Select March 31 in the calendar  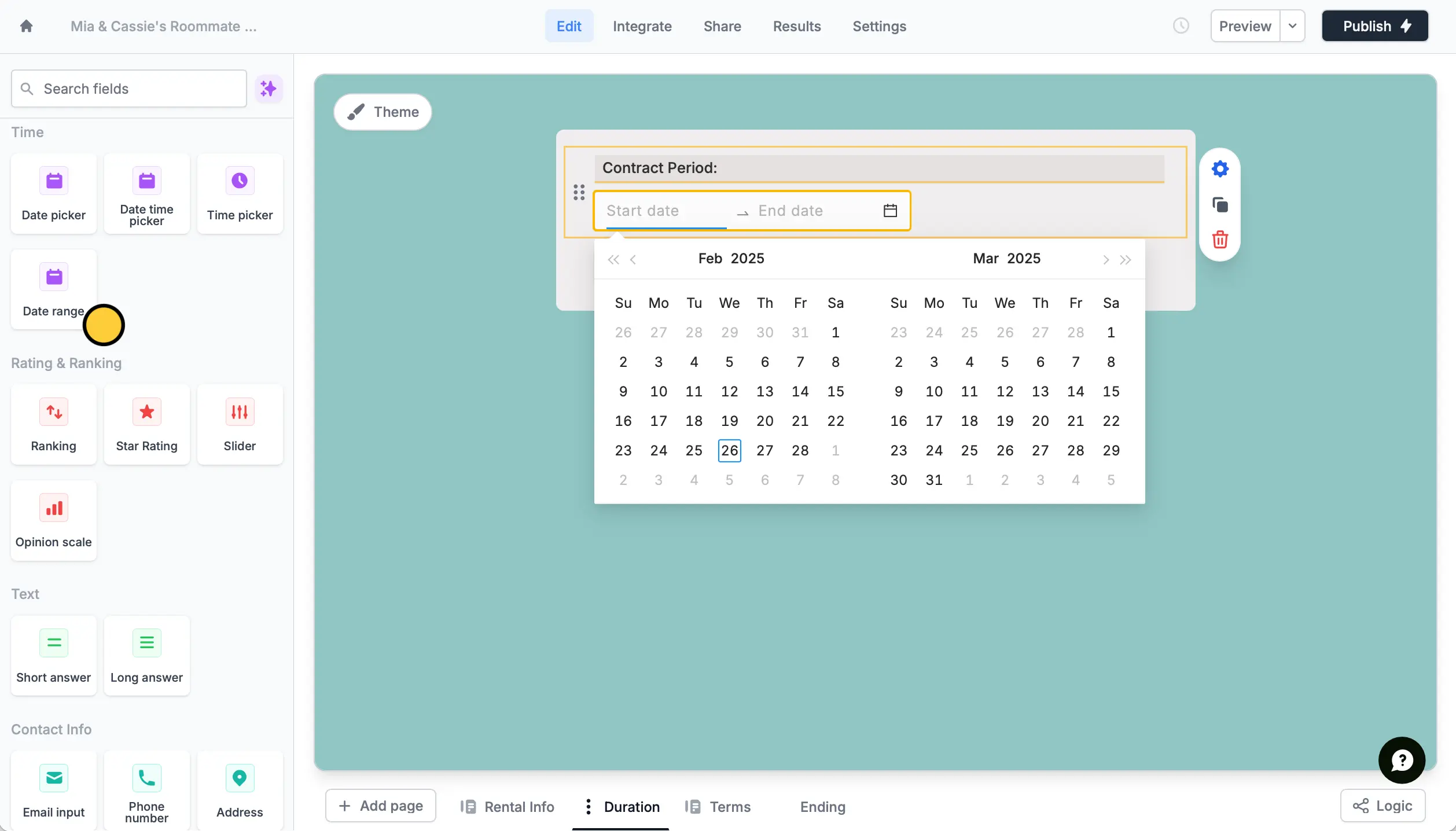(934, 480)
